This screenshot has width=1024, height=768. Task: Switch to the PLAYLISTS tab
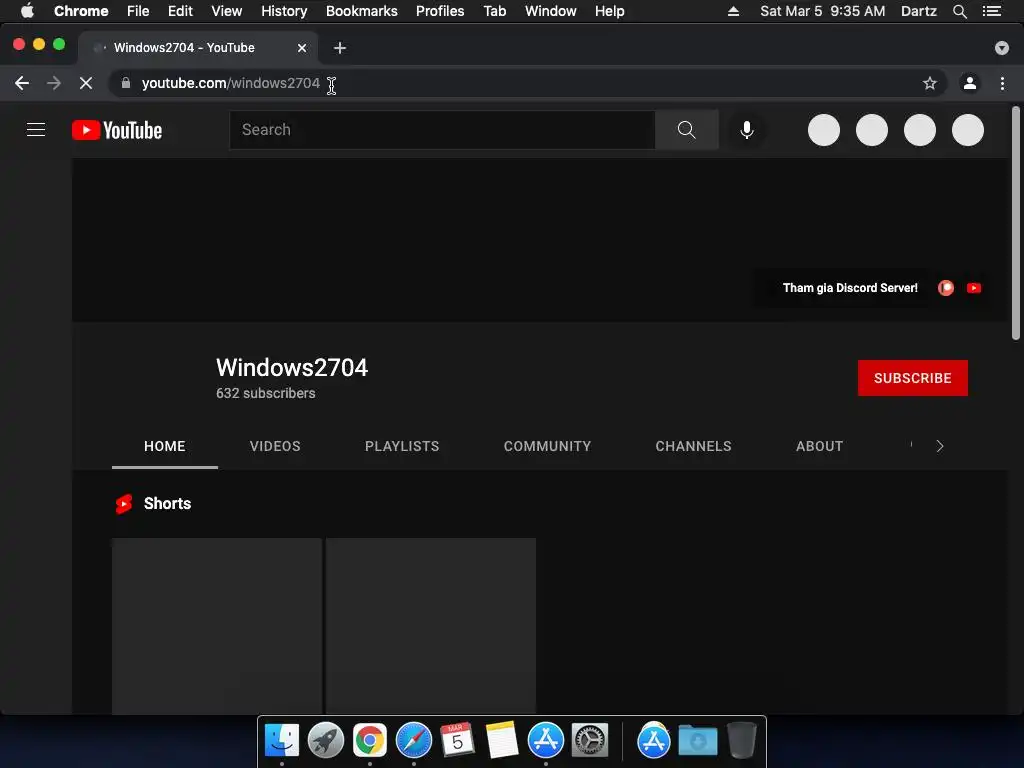coord(402,446)
